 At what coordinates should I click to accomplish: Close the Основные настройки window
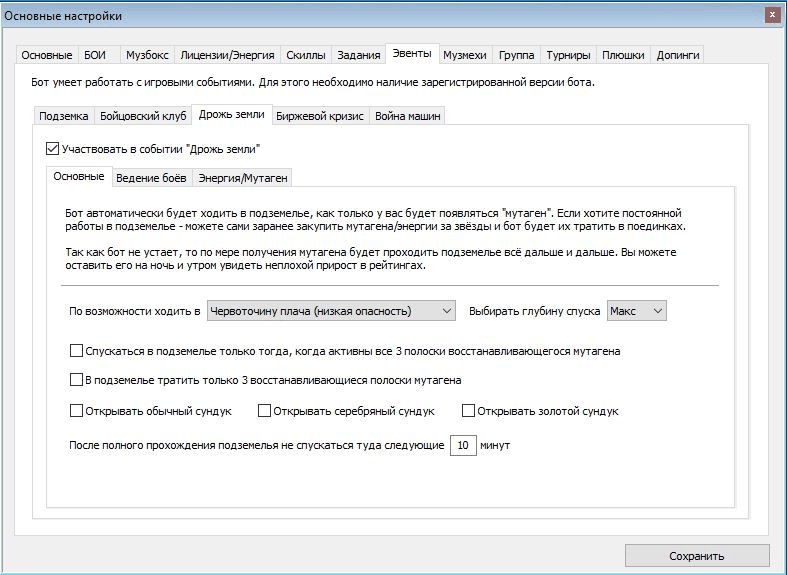click(772, 15)
